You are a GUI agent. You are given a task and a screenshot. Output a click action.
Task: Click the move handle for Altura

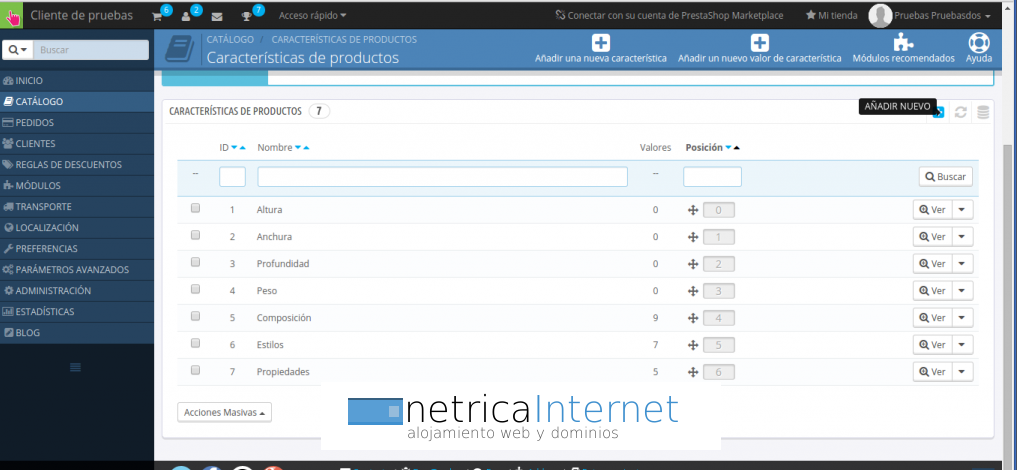click(693, 210)
